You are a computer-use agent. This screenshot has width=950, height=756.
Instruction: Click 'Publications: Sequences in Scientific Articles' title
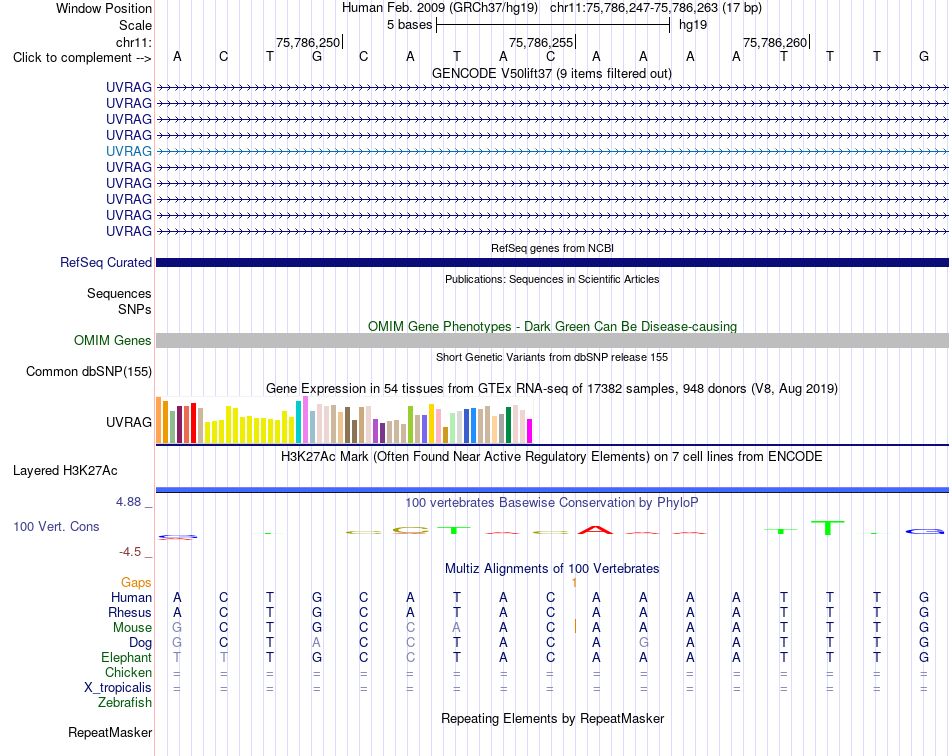click(x=552, y=279)
